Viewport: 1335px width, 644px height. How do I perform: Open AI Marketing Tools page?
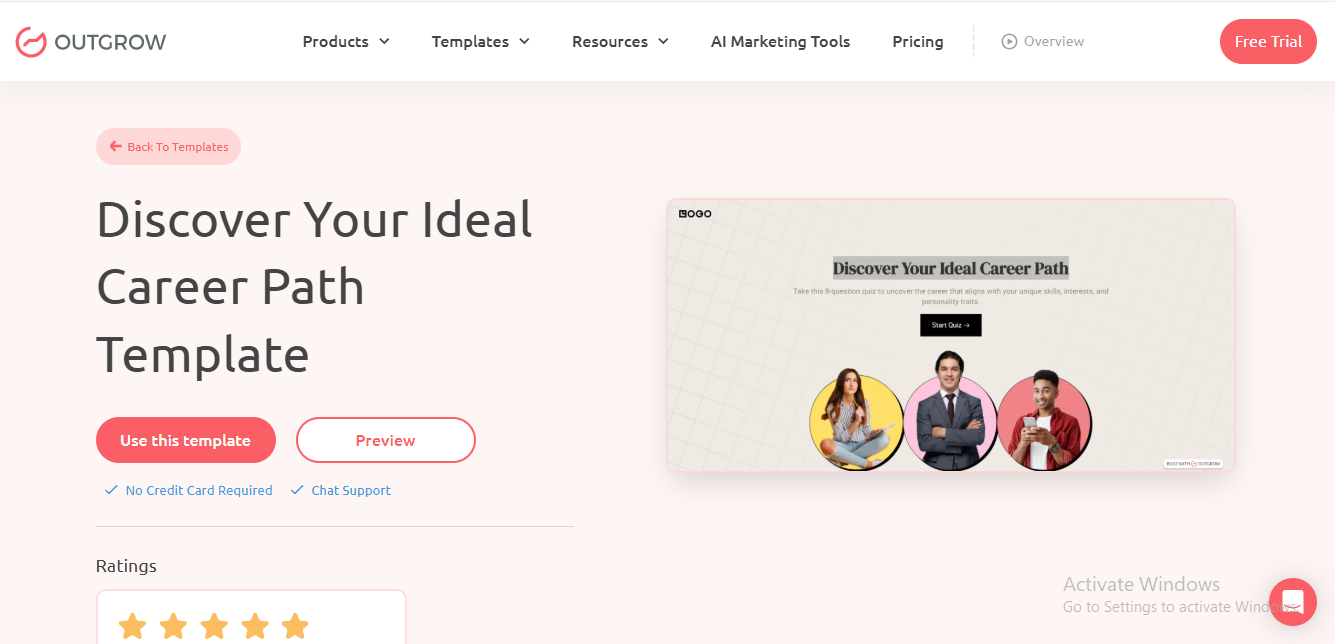(x=780, y=42)
